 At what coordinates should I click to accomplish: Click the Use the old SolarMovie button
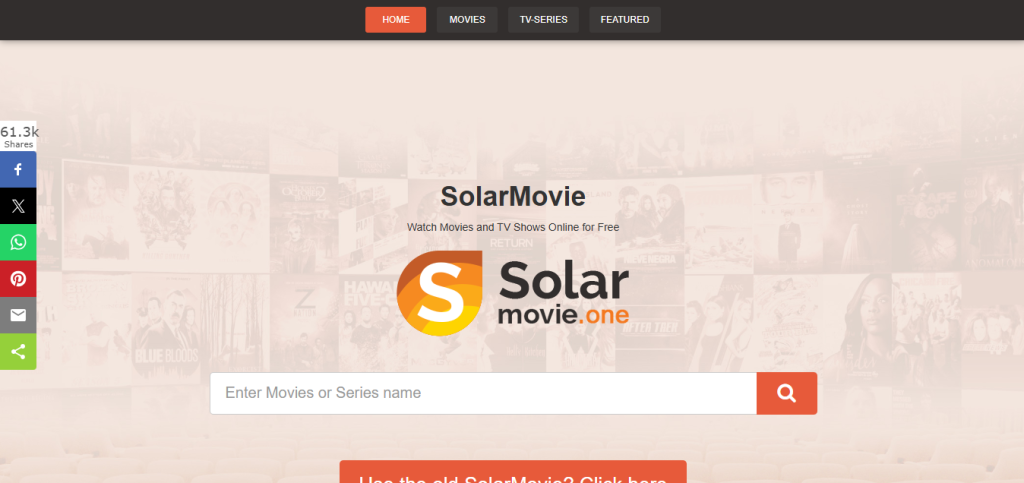coord(513,472)
